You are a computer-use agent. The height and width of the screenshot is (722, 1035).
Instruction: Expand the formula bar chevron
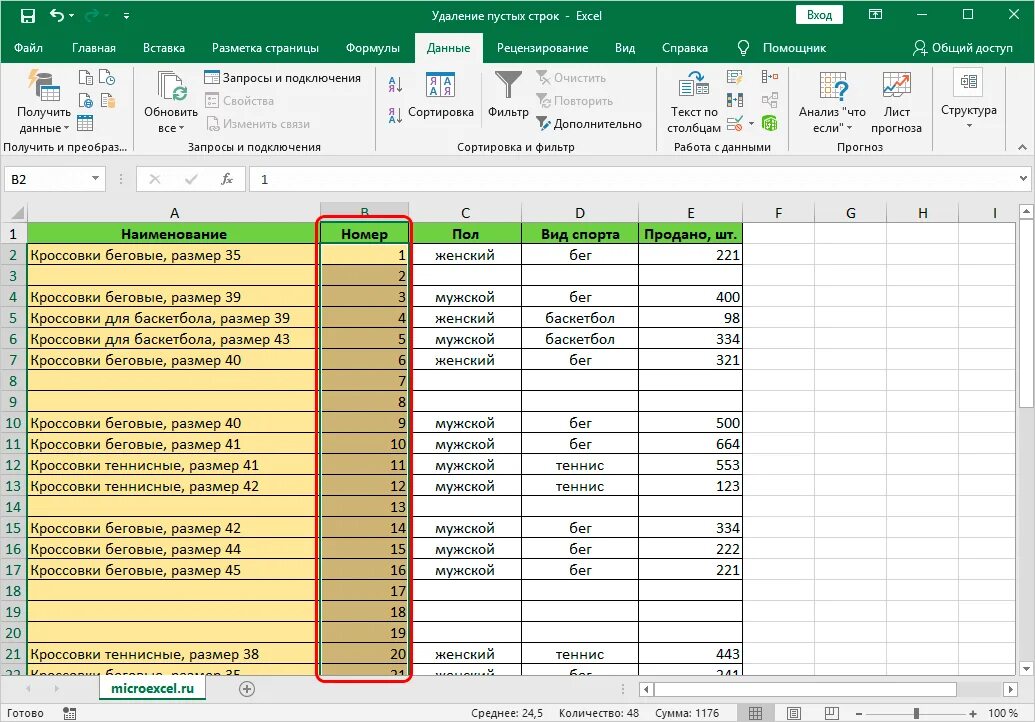(x=1023, y=178)
